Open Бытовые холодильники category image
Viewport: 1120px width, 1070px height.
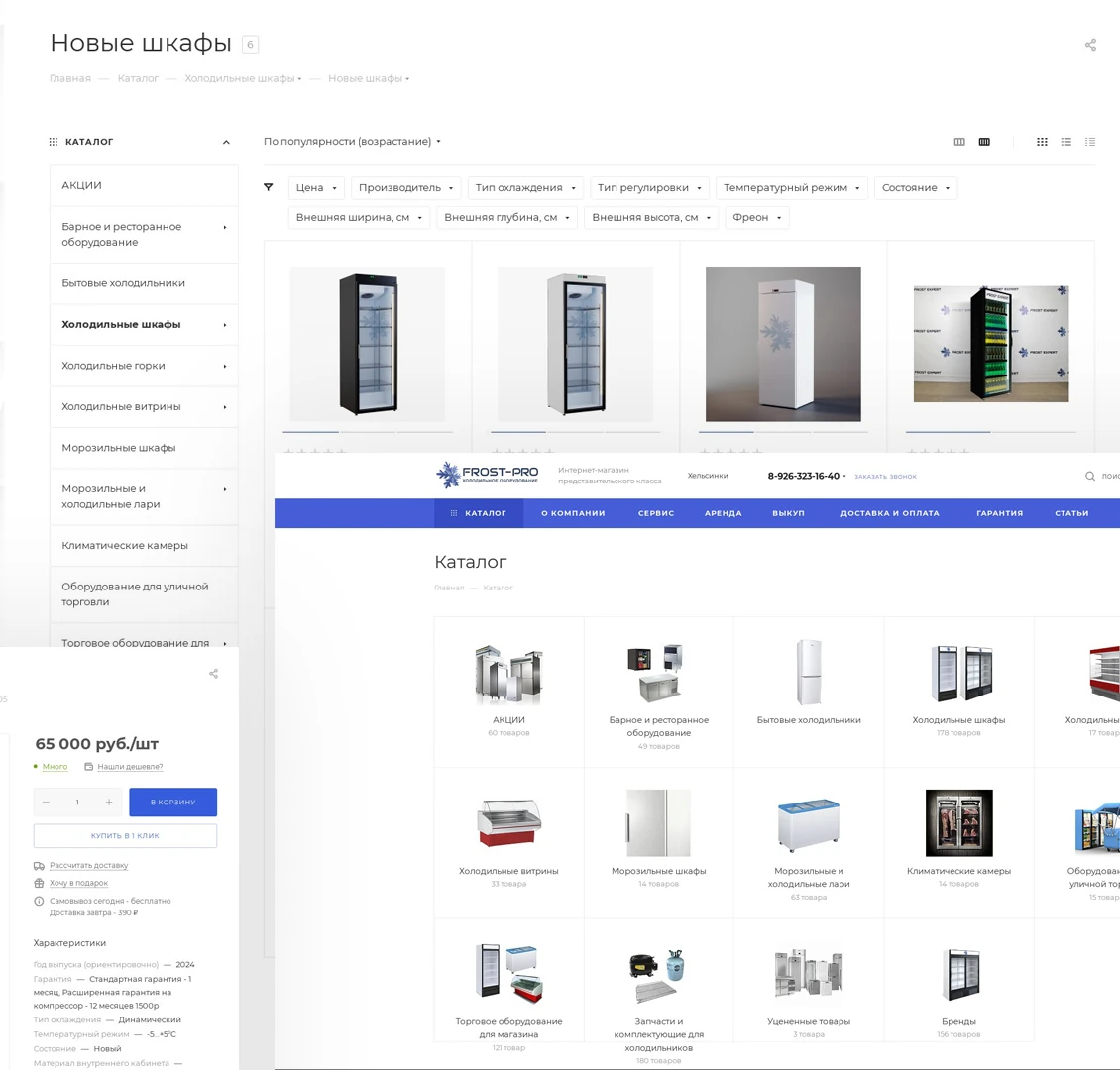809,673
